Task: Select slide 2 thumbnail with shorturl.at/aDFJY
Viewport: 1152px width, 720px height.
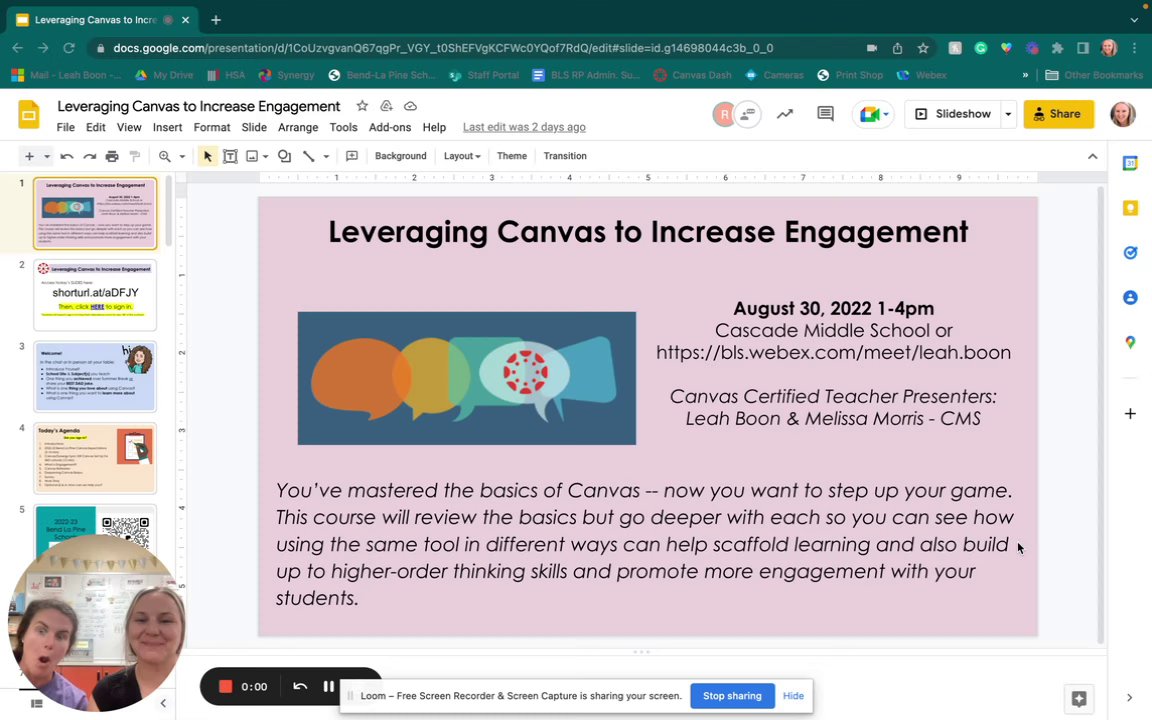Action: [x=95, y=295]
